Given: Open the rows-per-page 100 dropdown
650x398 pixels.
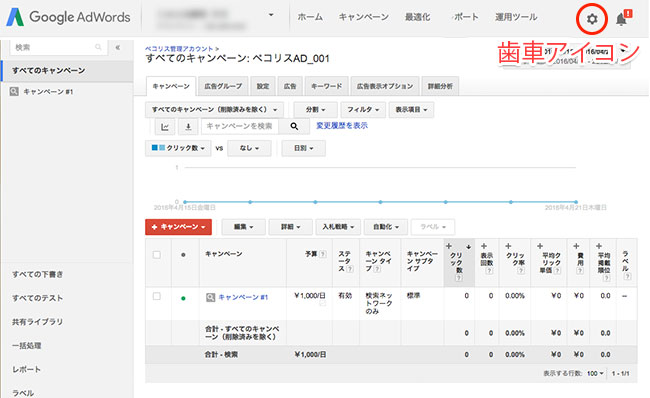Looking at the screenshot, I should 595,374.
